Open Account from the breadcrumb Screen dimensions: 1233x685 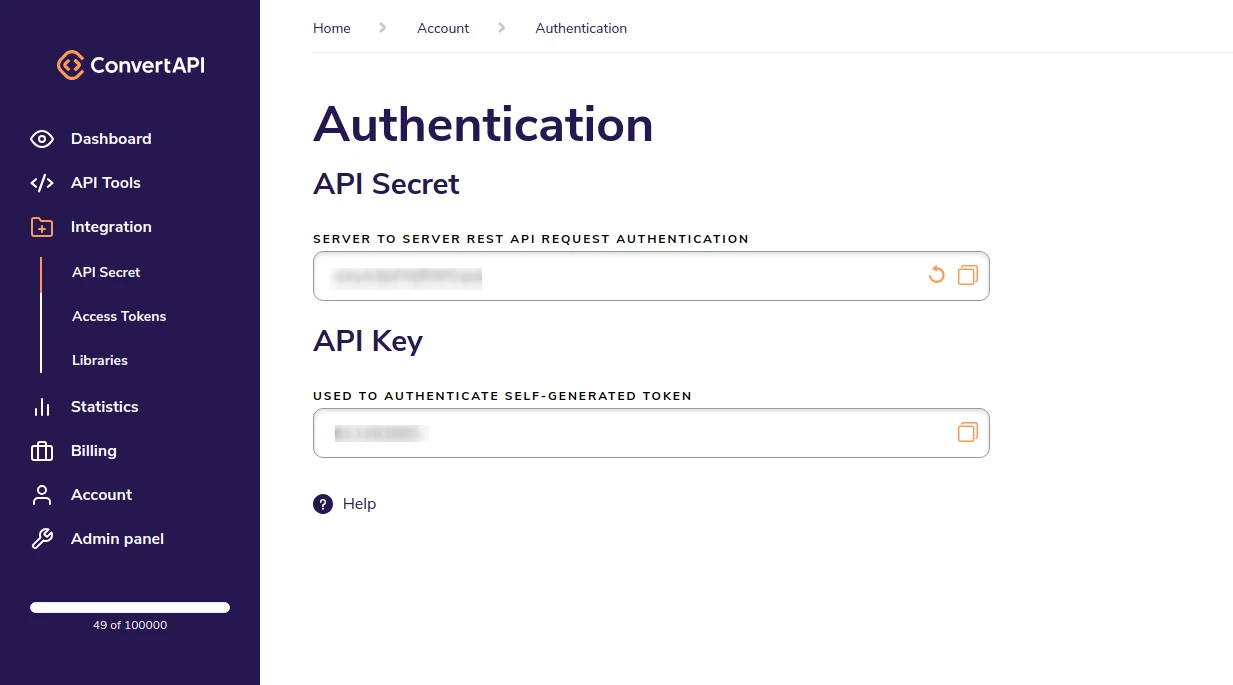click(443, 28)
